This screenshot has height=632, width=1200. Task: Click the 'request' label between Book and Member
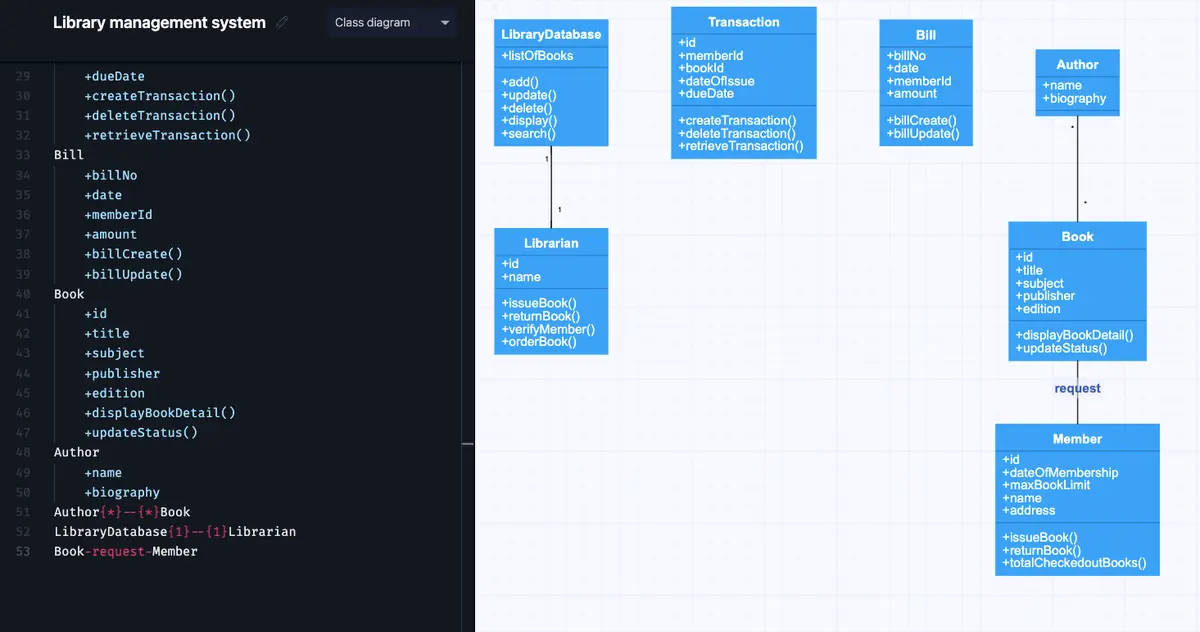point(1077,388)
